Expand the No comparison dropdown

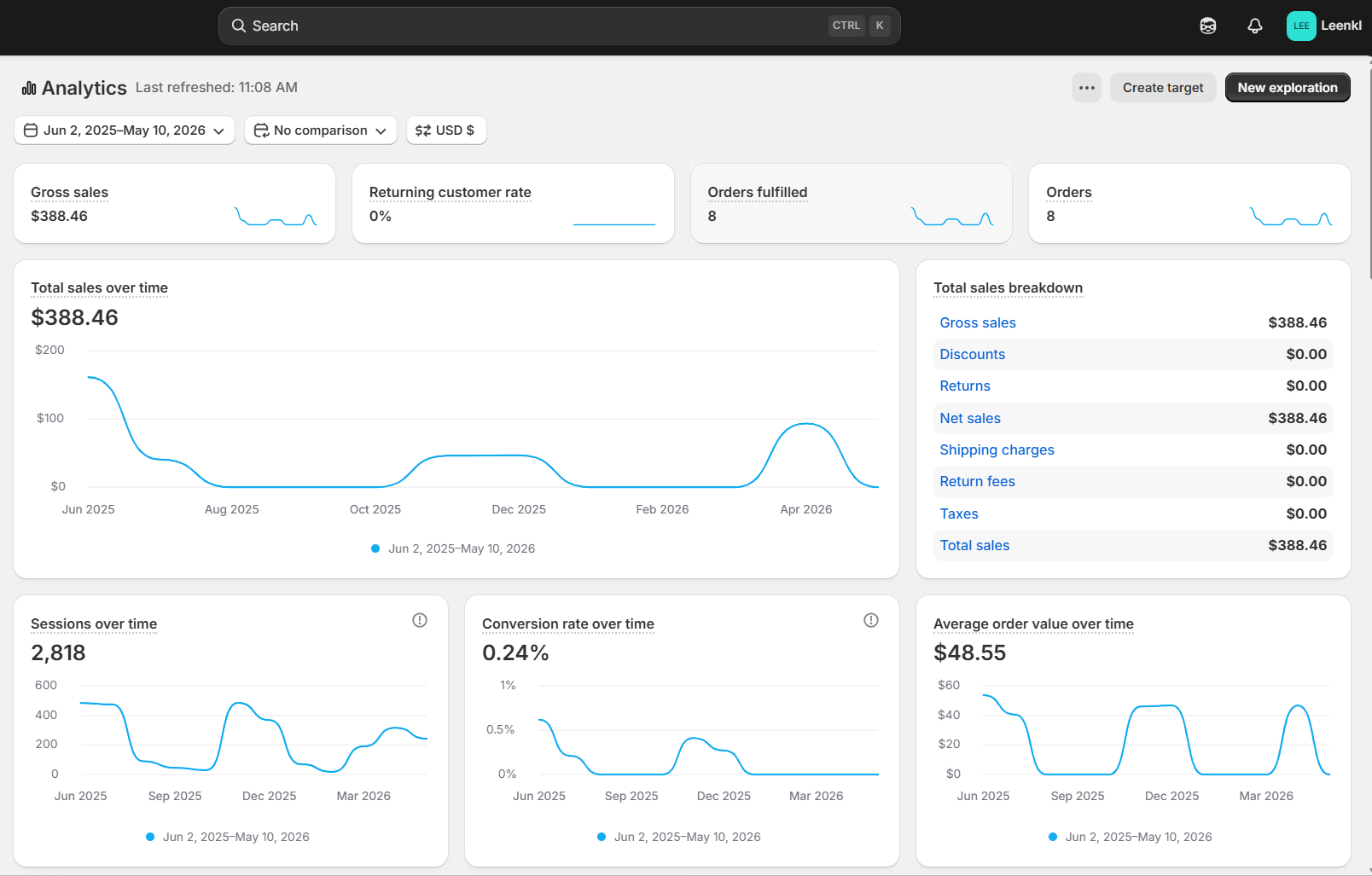[321, 131]
